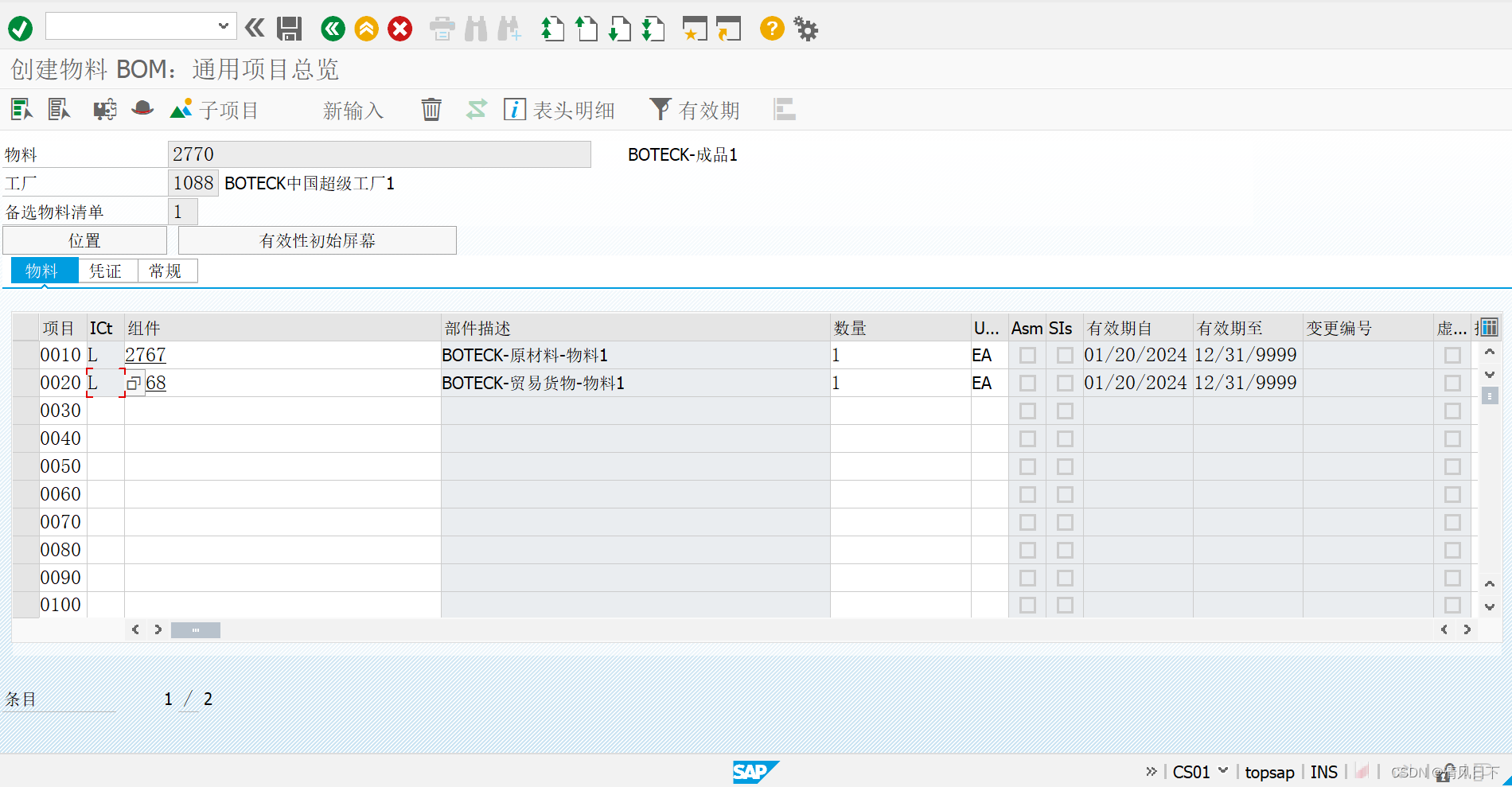Click the Select All items icon
The height and width of the screenshot is (787, 1512).
point(21,109)
